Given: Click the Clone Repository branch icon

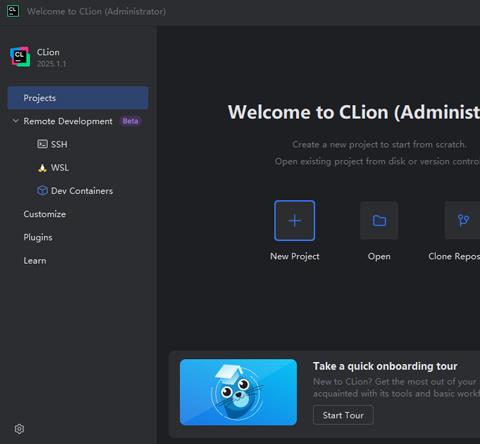Looking at the screenshot, I should [x=463, y=221].
